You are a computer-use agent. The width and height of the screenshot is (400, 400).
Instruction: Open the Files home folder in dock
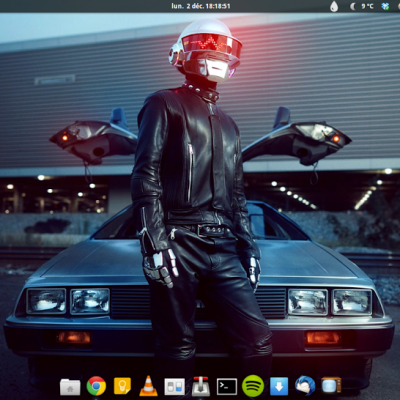pos(70,387)
